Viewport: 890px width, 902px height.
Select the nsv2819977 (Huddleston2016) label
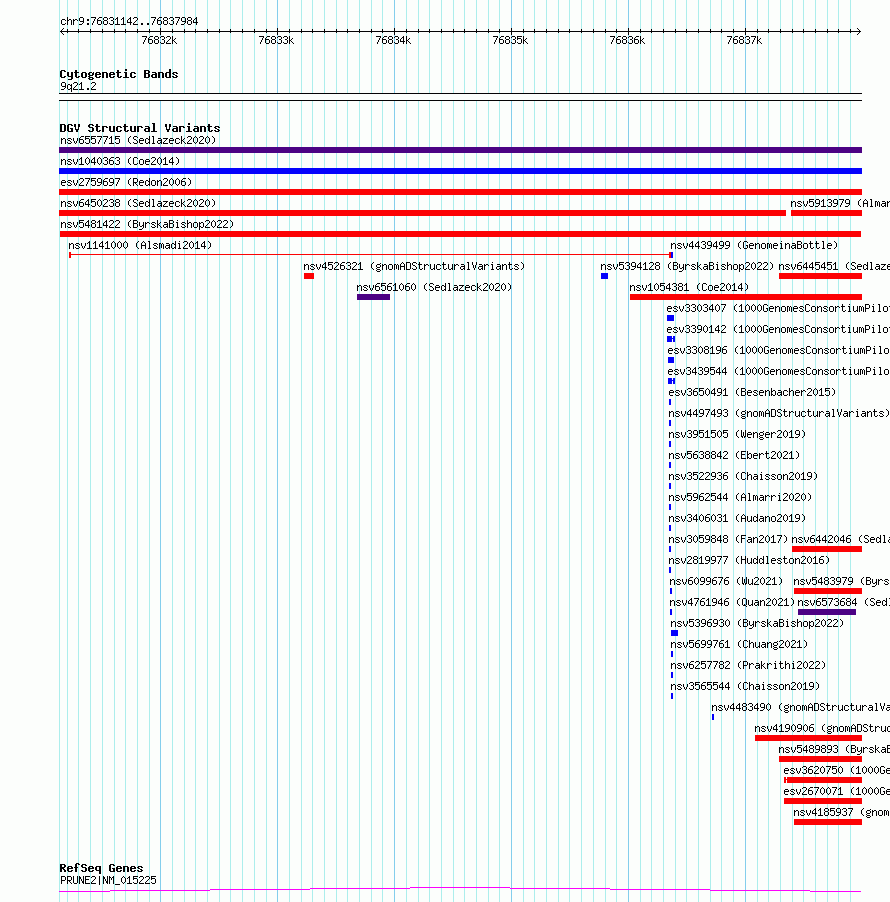pyautogui.click(x=749, y=560)
